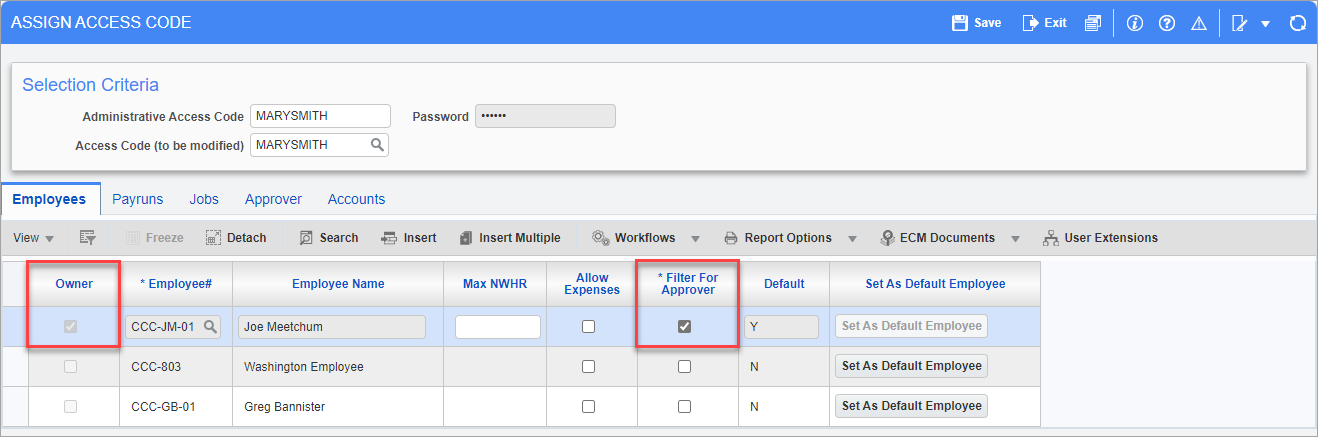Click Set As Default Employee for Joe Meetchum
The width and height of the screenshot is (1318, 437).
911,326
